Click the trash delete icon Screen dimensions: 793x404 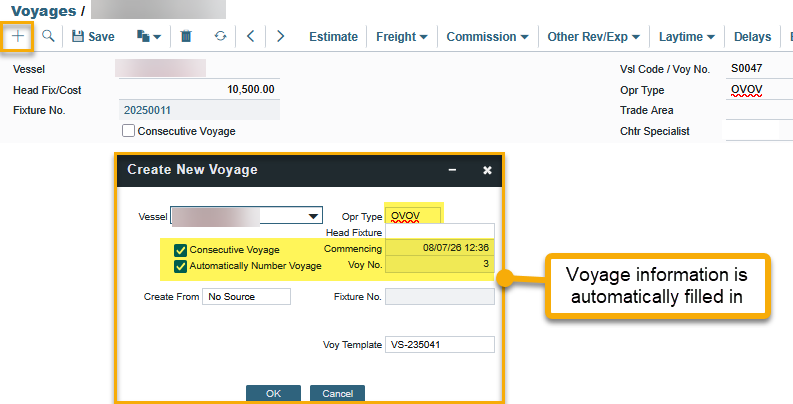click(x=186, y=36)
